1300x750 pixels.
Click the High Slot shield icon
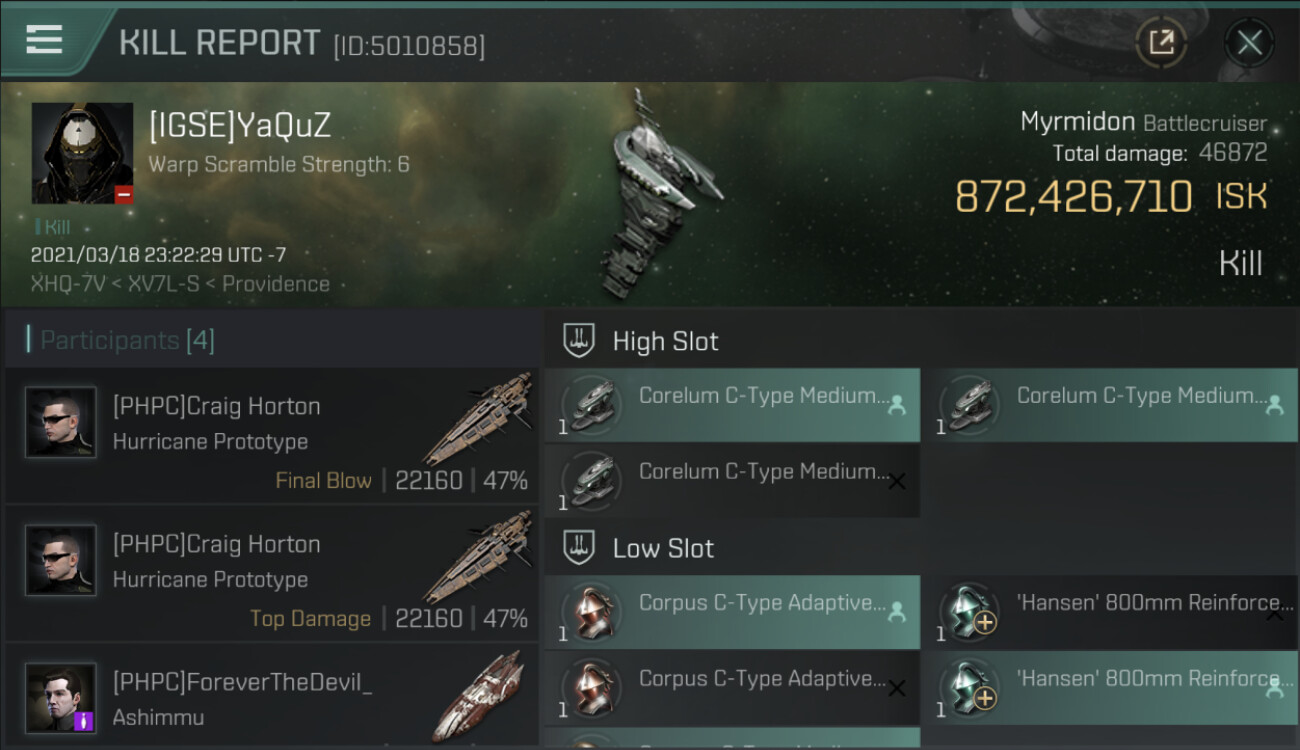pyautogui.click(x=579, y=341)
